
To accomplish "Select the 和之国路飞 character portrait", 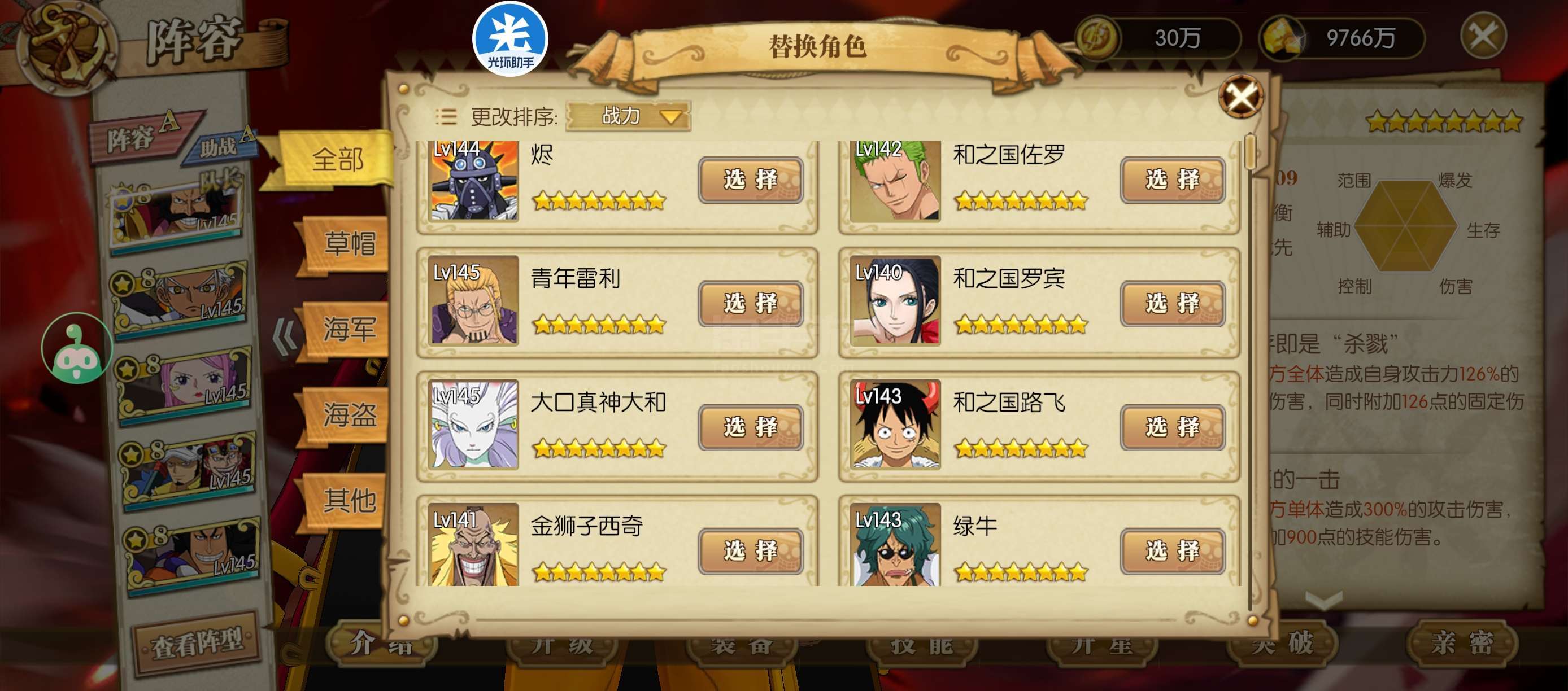I will pos(895,425).
